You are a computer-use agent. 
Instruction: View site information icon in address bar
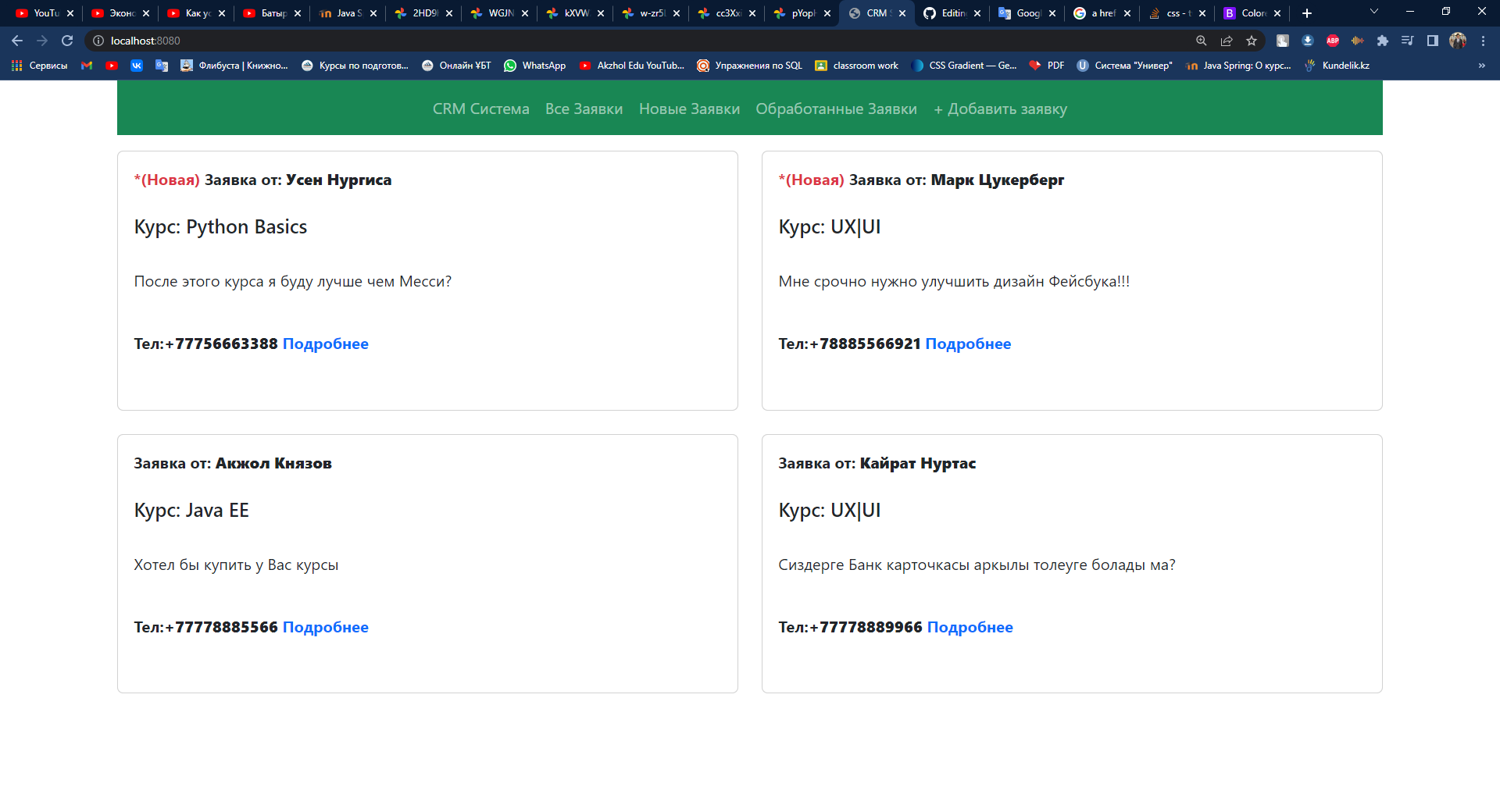pos(98,41)
